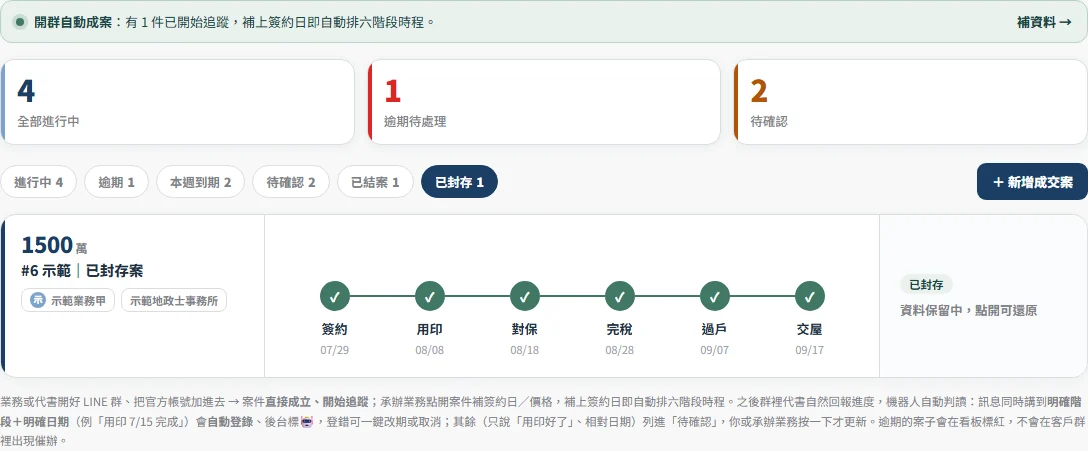
Task: Click the 08/08 date under 用印
Action: 430,350
